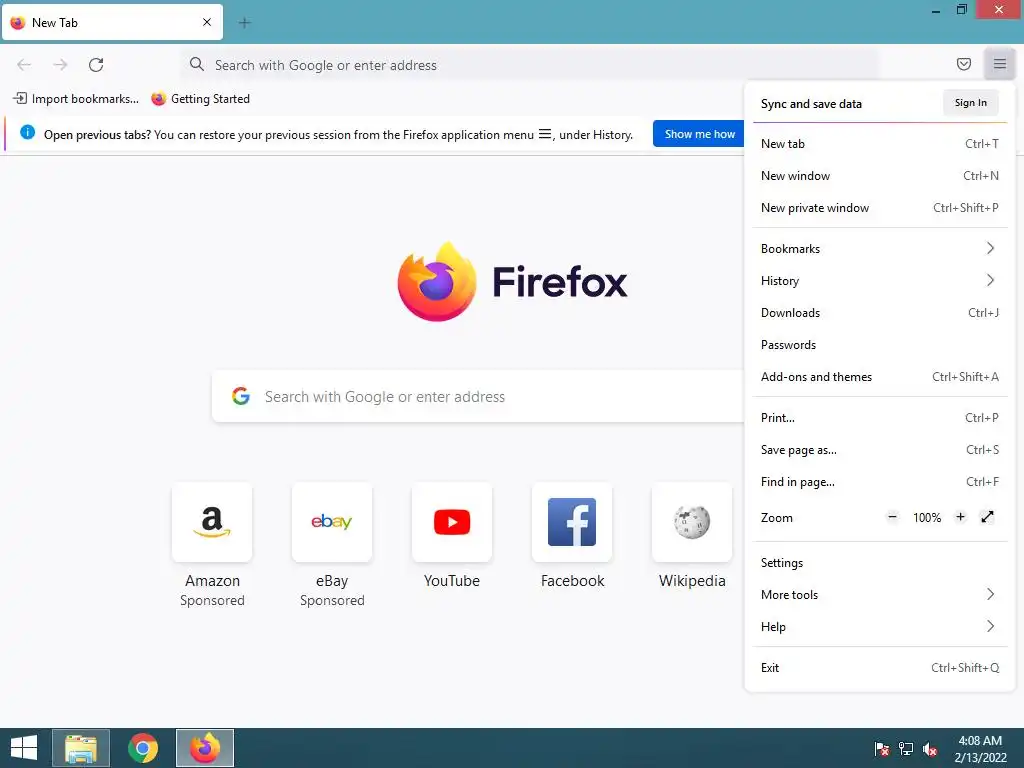
Task: Focus the page's Google search box
Action: click(x=479, y=396)
